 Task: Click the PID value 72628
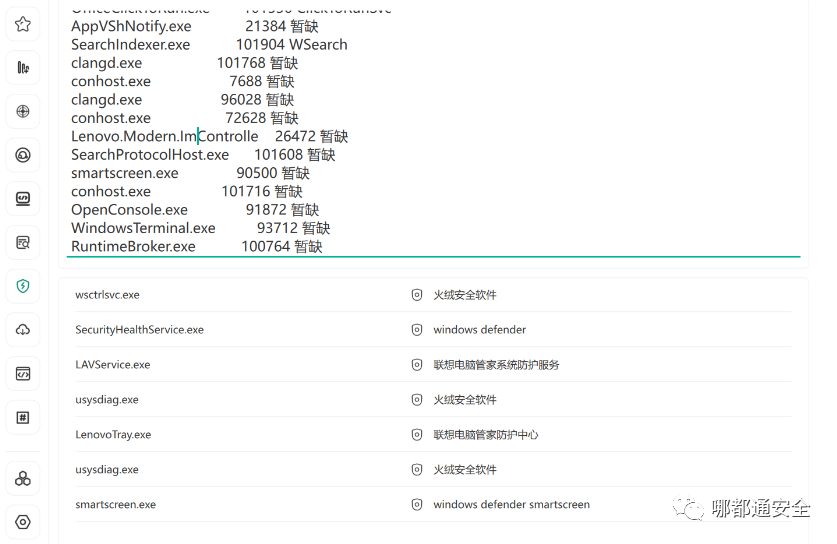[x=246, y=118]
